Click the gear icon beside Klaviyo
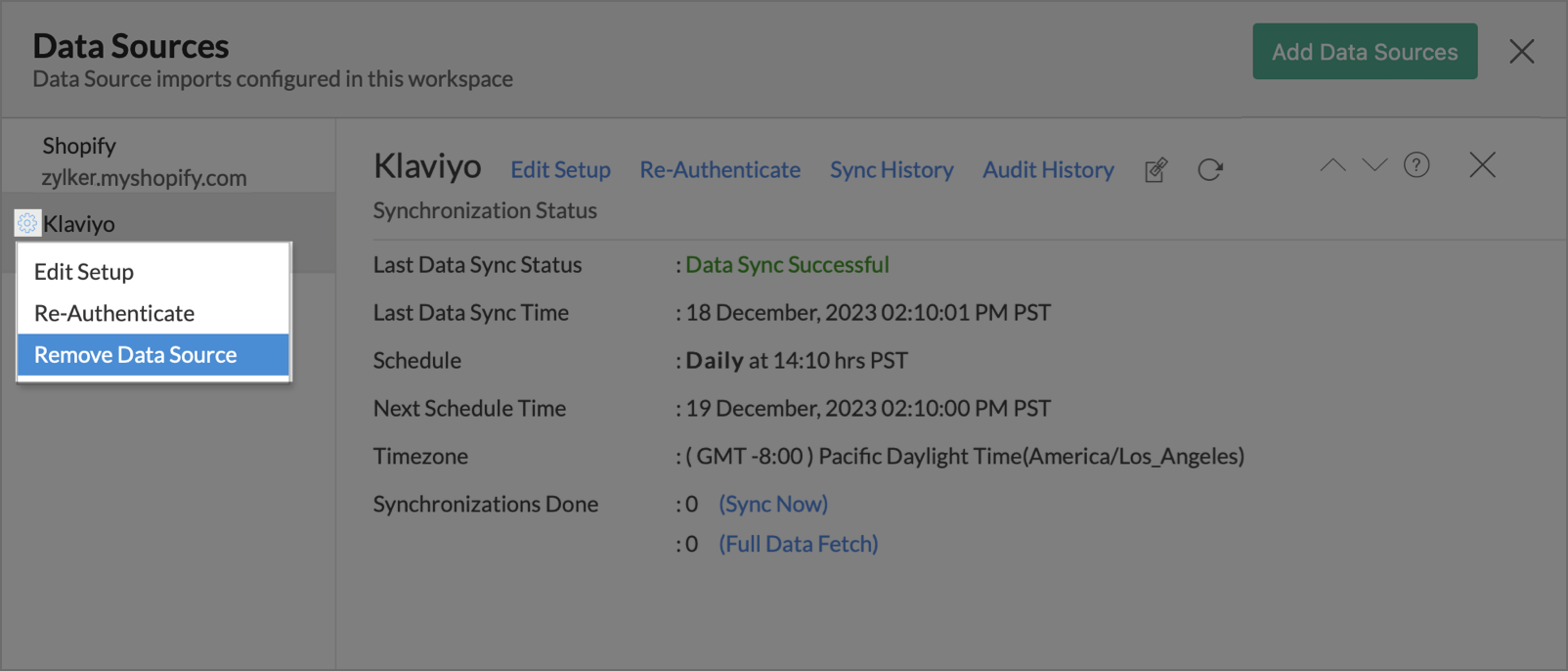This screenshot has width=1568, height=671. coord(27,224)
